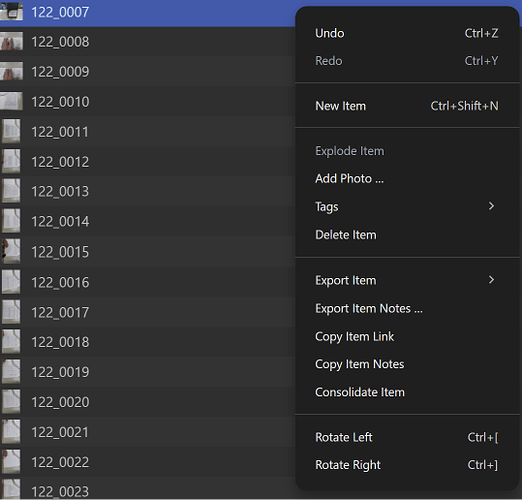
Task: Click list row 122_0021
Action: coord(147,432)
